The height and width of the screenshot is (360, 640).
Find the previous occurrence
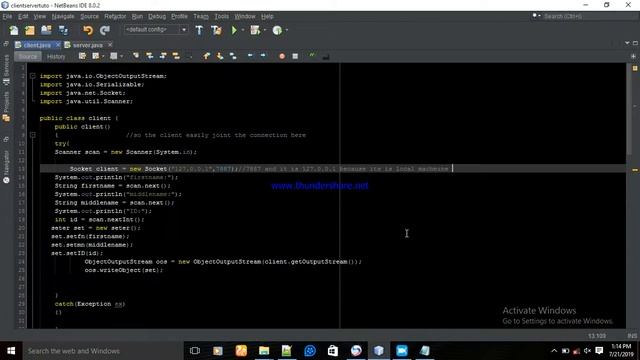coord(150,56)
